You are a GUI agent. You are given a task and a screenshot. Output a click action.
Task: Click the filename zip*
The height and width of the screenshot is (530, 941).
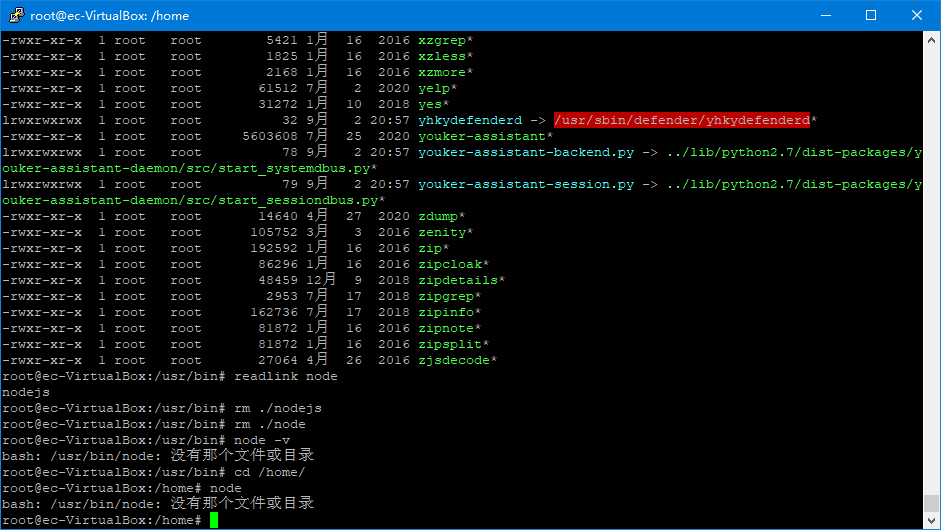pyautogui.click(x=433, y=248)
